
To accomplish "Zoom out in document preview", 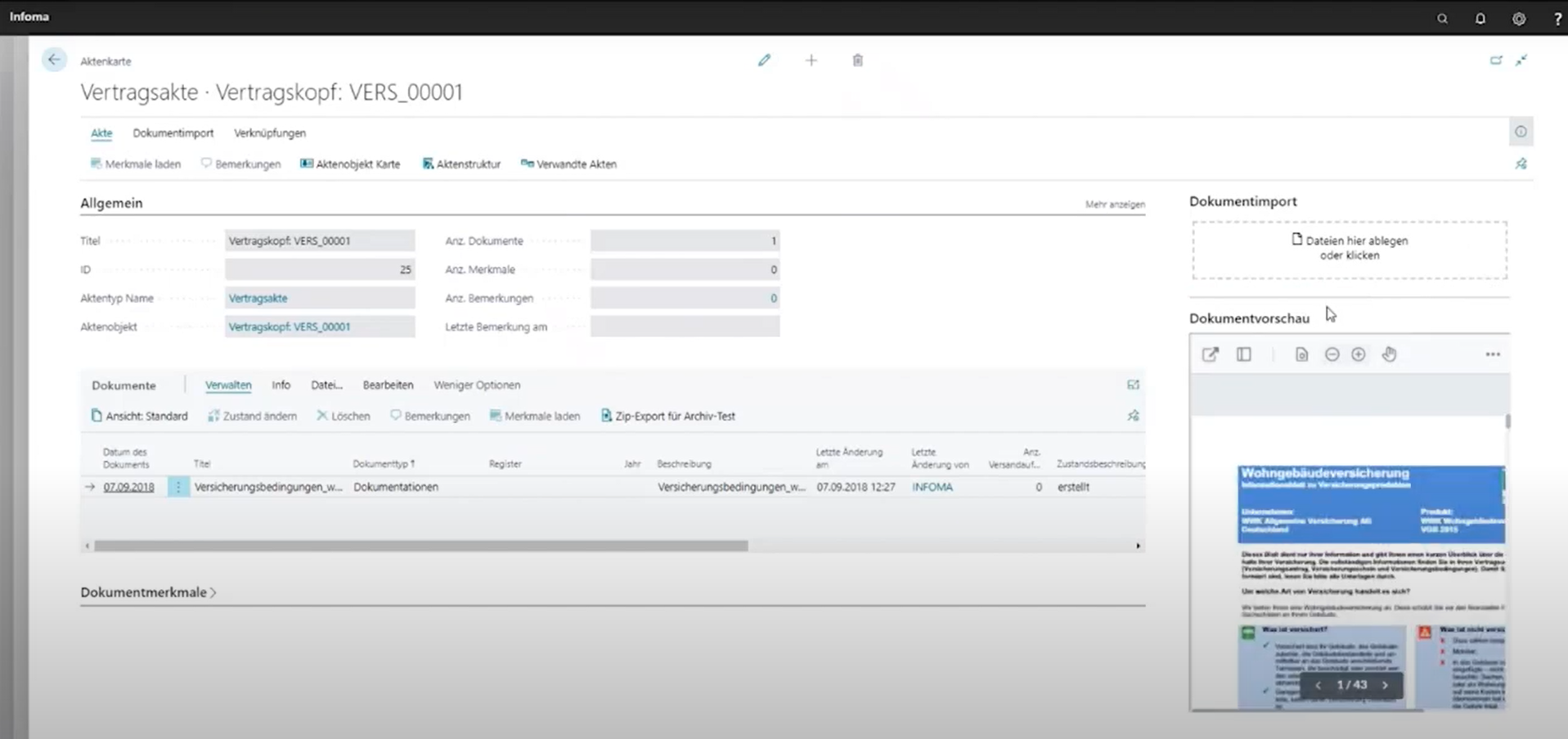I will (1332, 354).
